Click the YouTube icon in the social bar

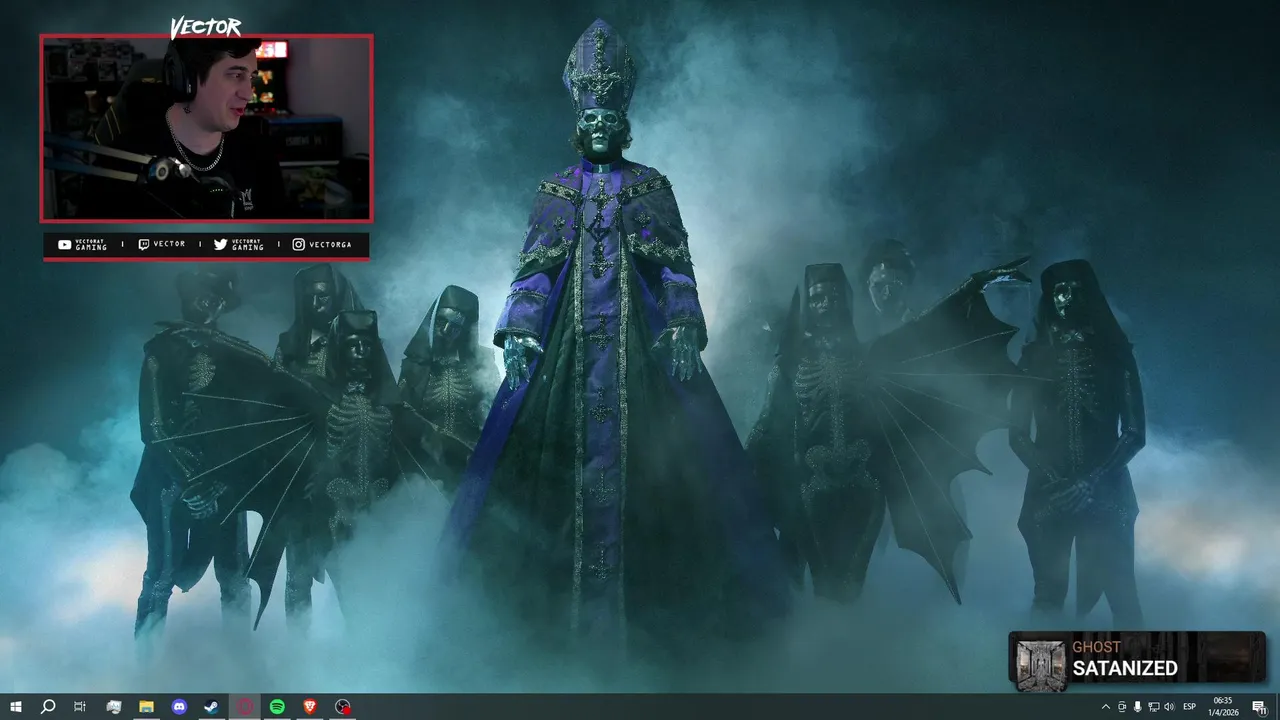(65, 245)
